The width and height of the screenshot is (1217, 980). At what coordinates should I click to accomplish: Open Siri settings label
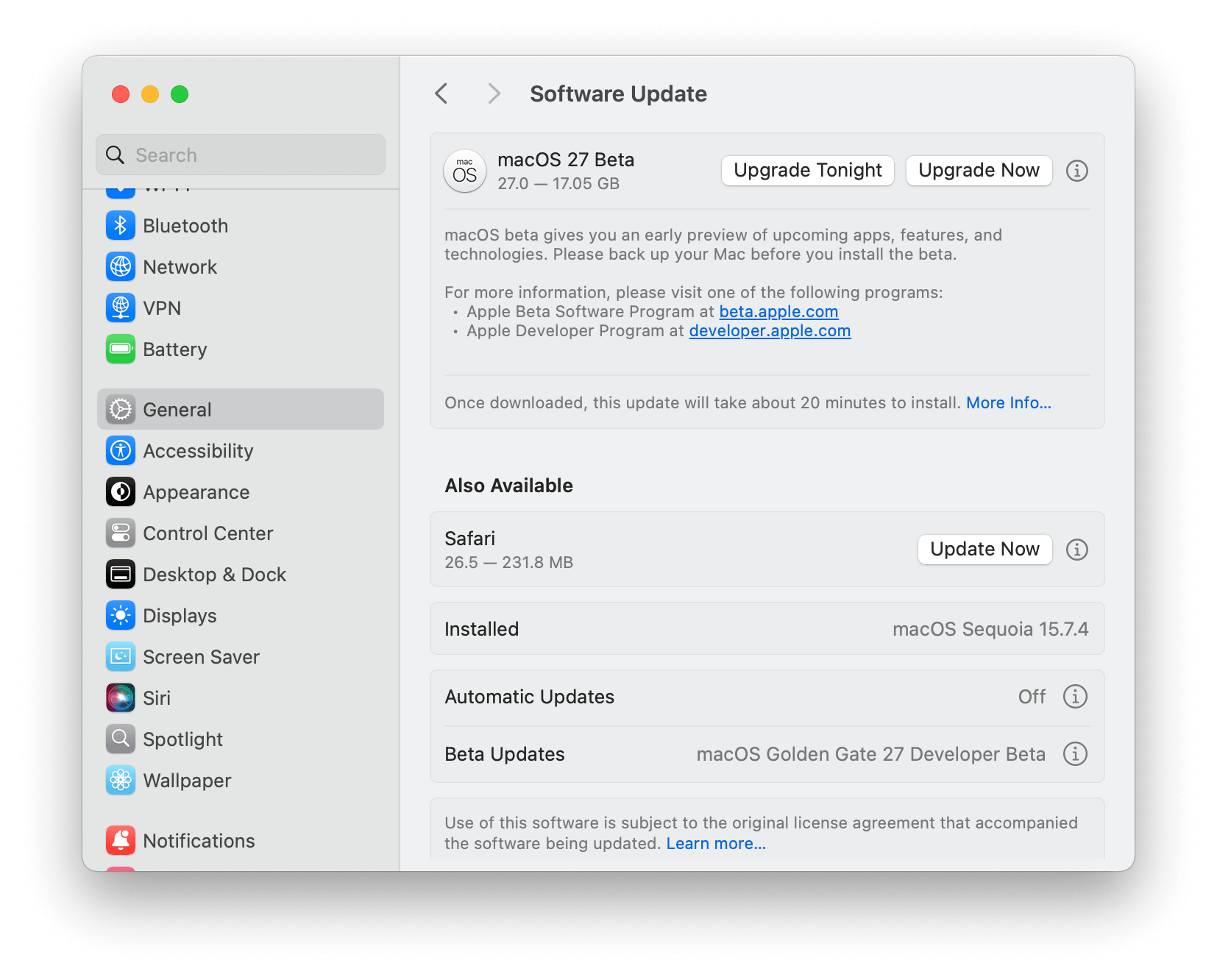(x=157, y=698)
